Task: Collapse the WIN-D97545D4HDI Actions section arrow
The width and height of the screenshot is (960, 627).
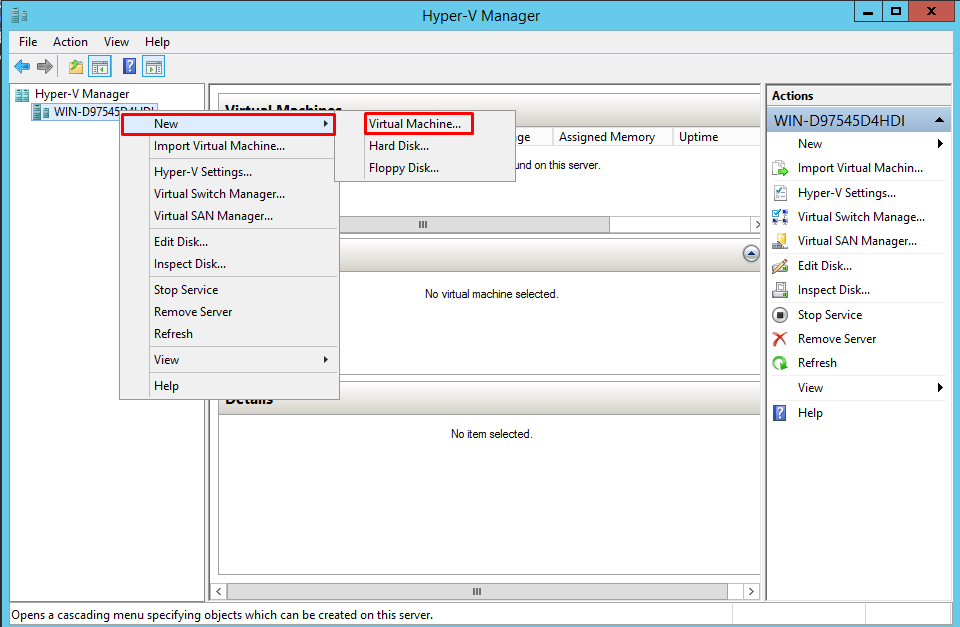Action: 939,120
